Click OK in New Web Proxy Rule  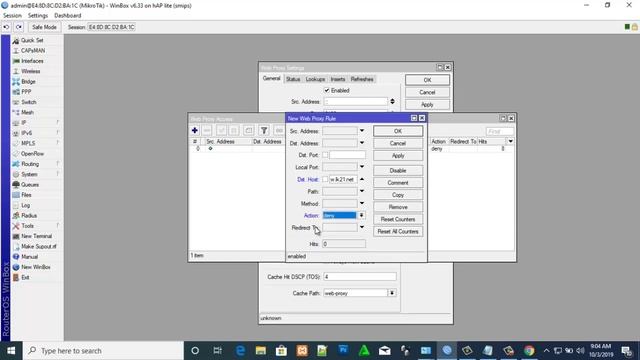398,131
